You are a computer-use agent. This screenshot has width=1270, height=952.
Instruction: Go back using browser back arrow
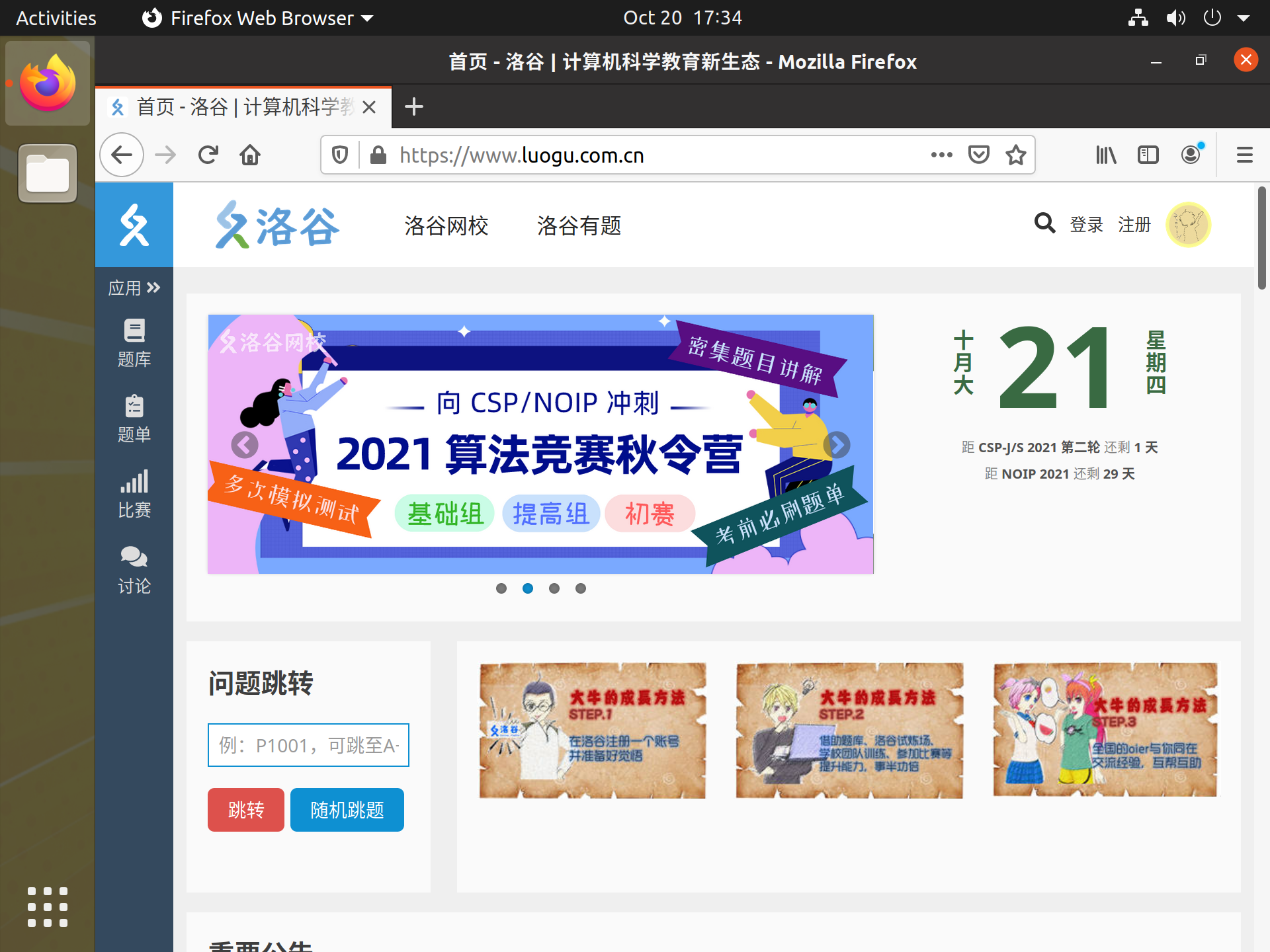click(122, 155)
